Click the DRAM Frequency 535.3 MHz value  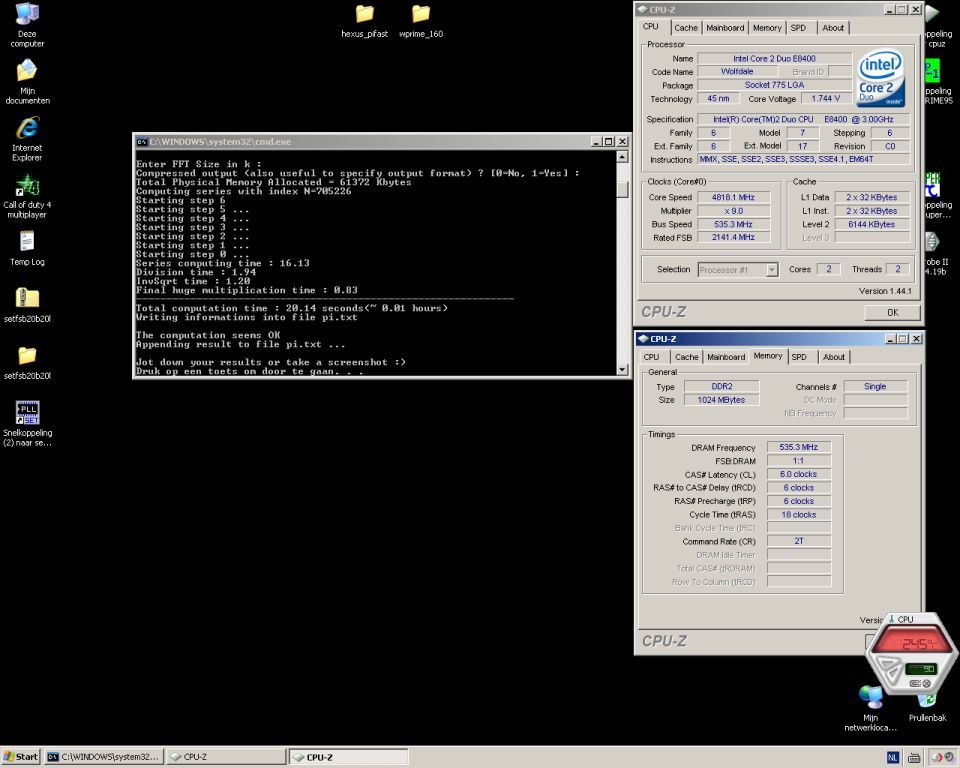tap(798, 447)
